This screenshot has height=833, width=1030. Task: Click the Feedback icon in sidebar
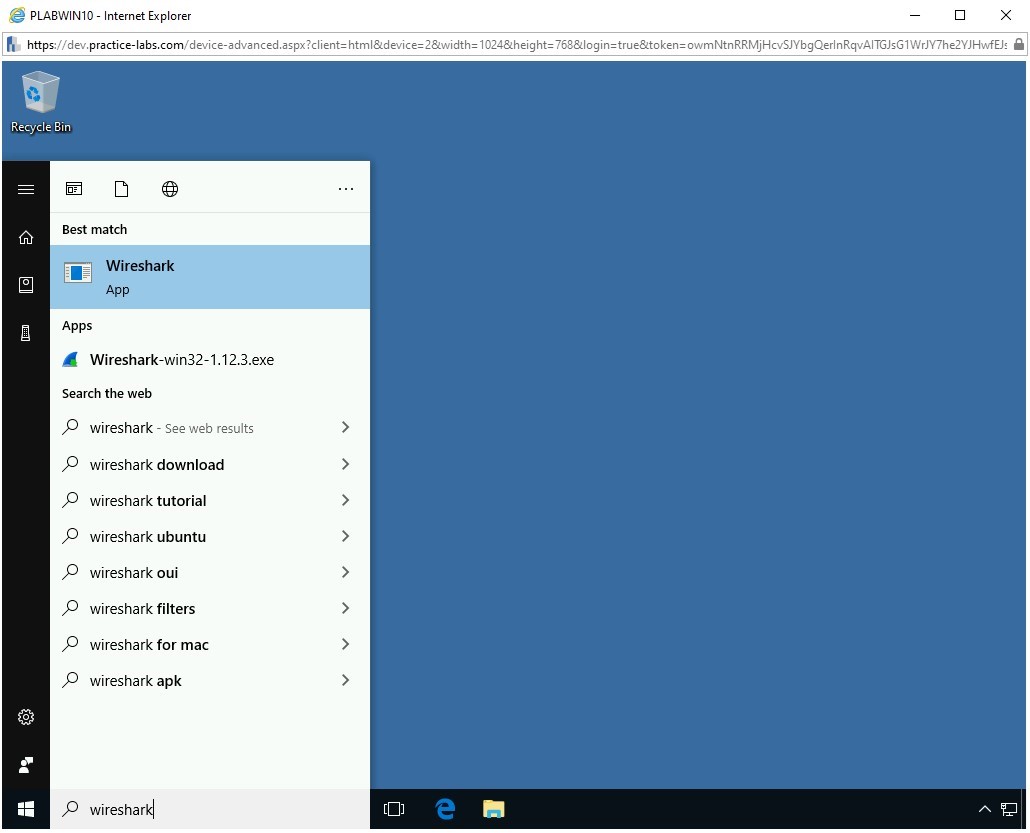click(x=26, y=765)
